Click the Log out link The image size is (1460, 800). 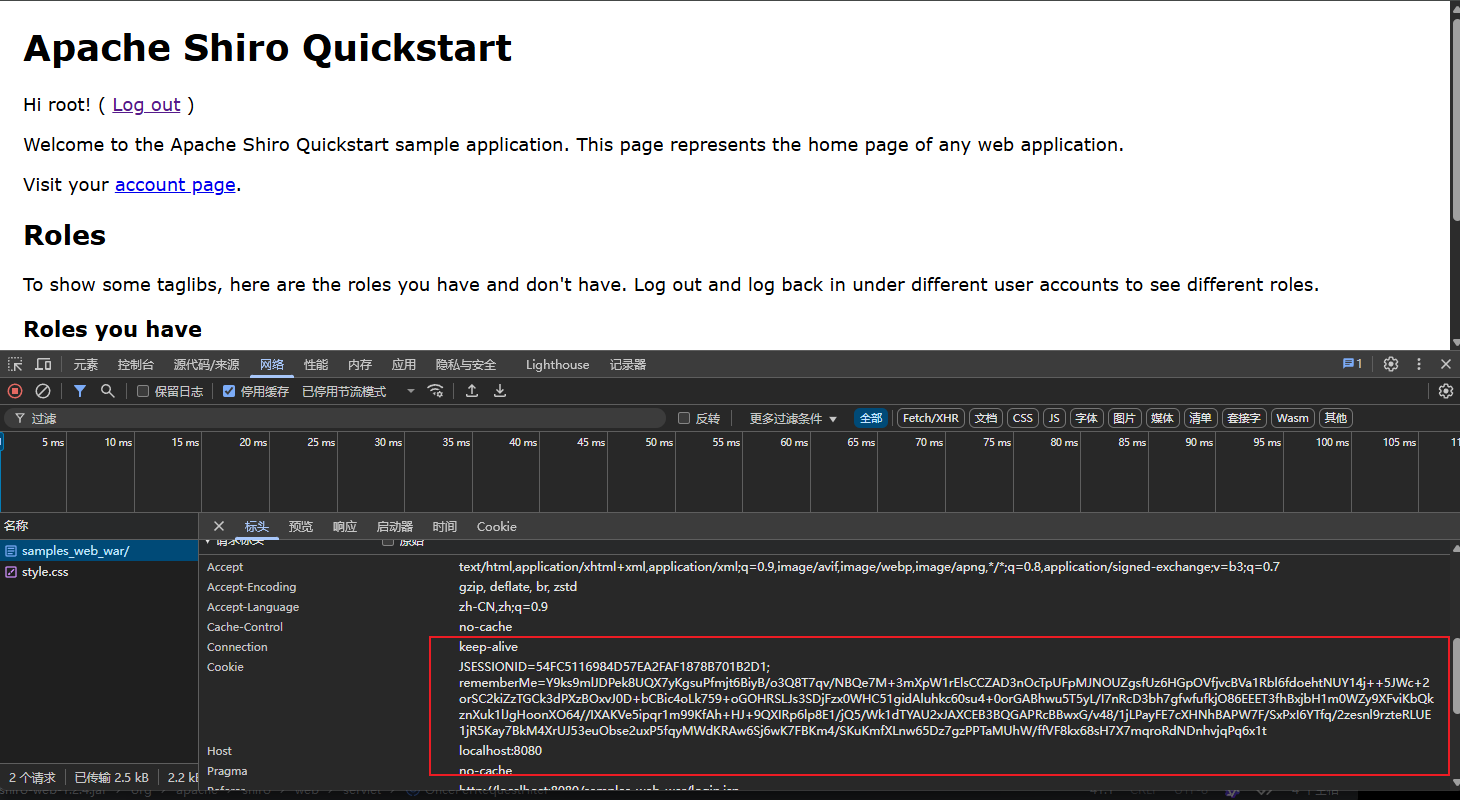(x=146, y=104)
